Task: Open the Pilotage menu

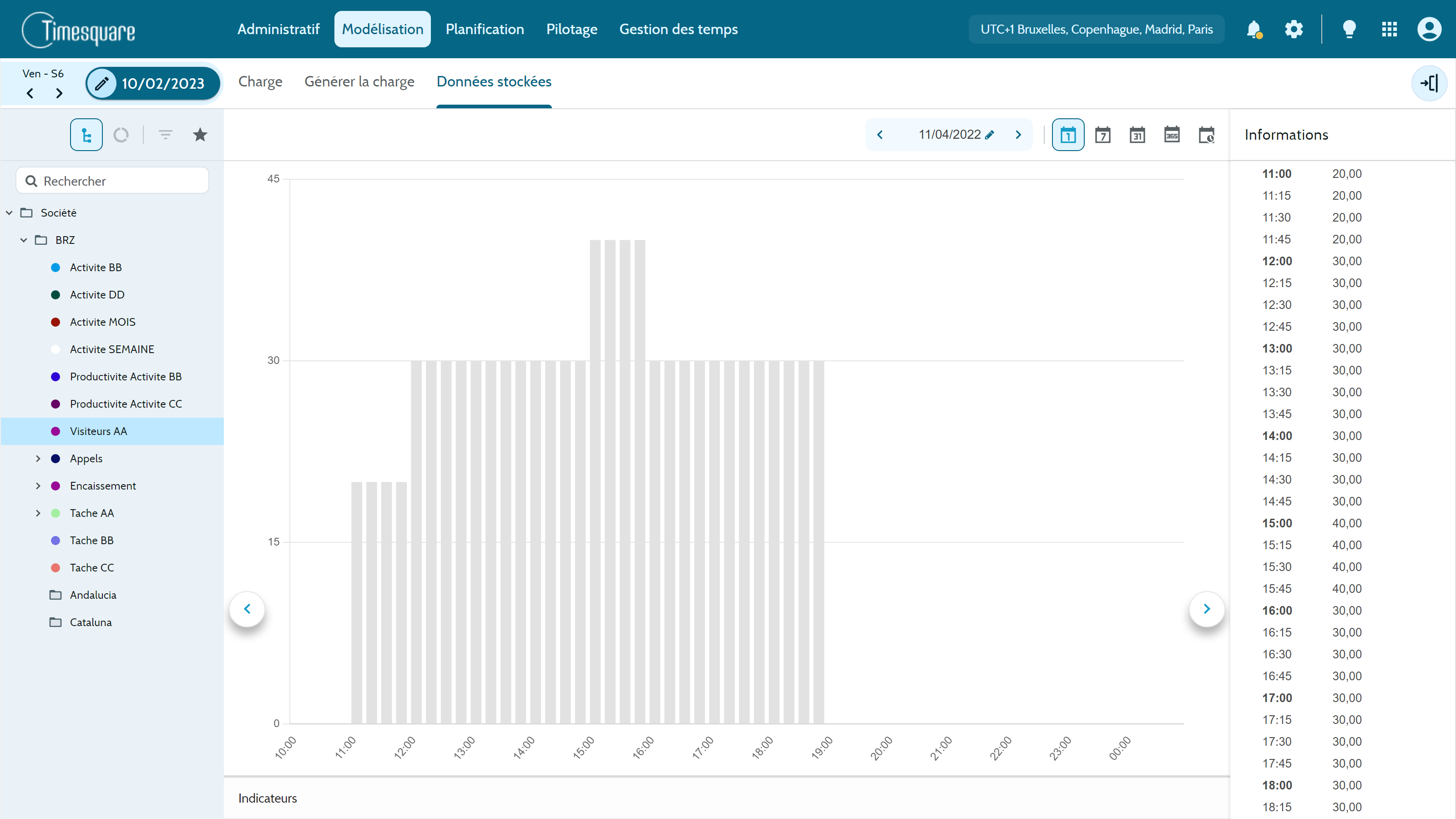Action: [572, 30]
